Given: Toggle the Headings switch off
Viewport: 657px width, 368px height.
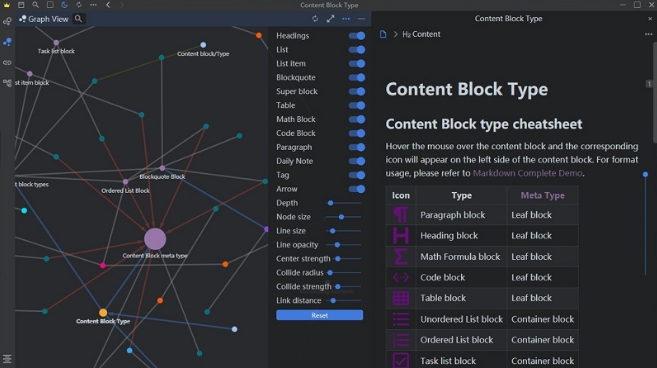Looking at the screenshot, I should (357, 36).
